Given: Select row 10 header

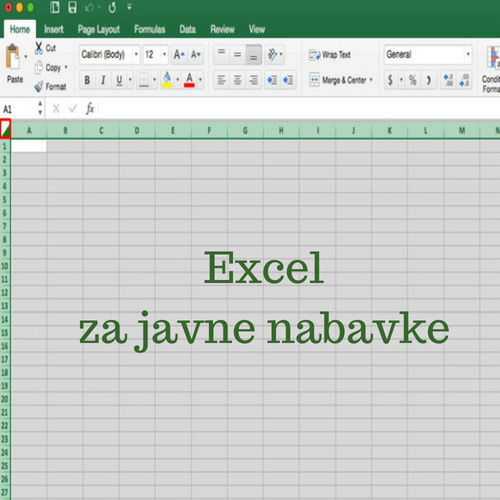Looking at the screenshot, I should 5,266.
